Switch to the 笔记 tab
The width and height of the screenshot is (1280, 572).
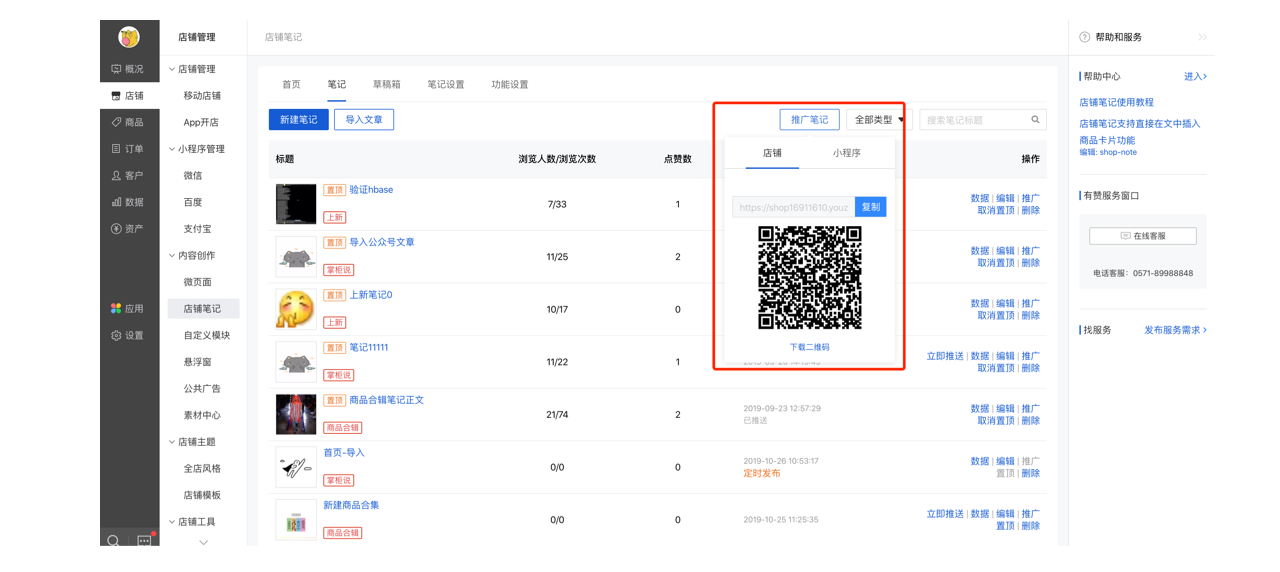click(x=337, y=85)
